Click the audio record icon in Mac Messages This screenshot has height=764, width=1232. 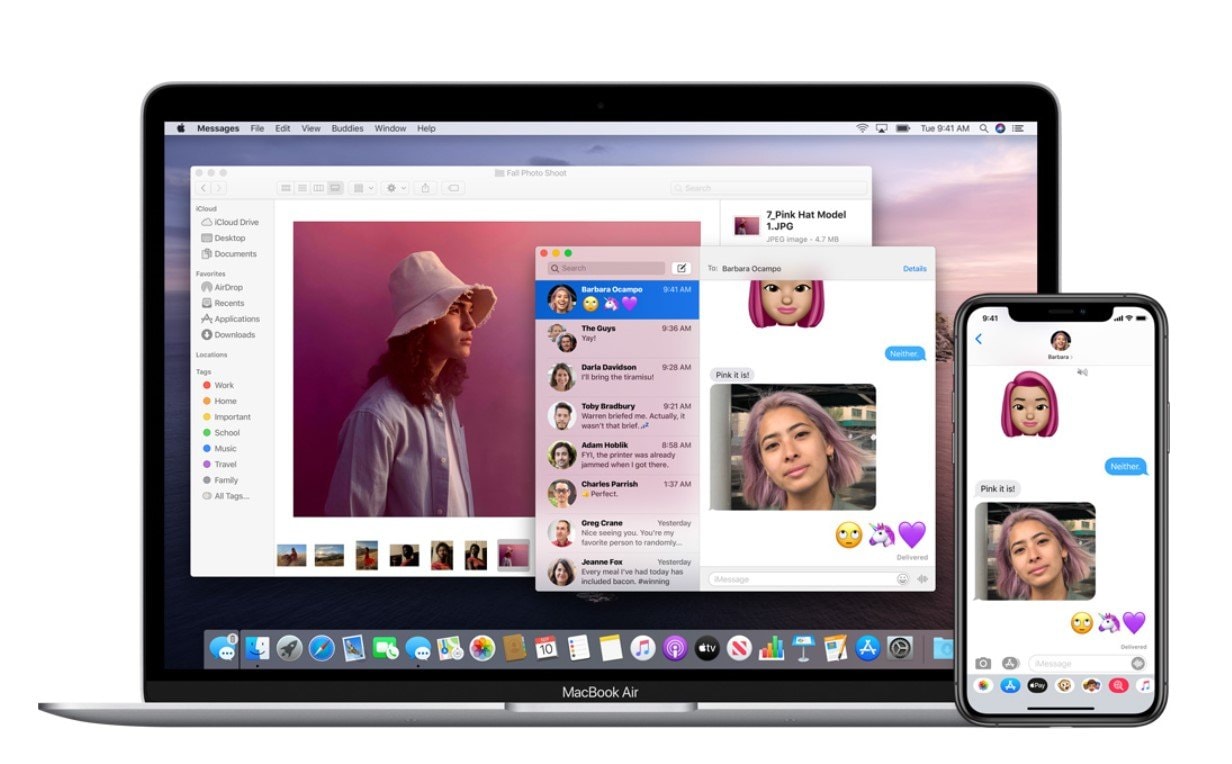[x=921, y=579]
